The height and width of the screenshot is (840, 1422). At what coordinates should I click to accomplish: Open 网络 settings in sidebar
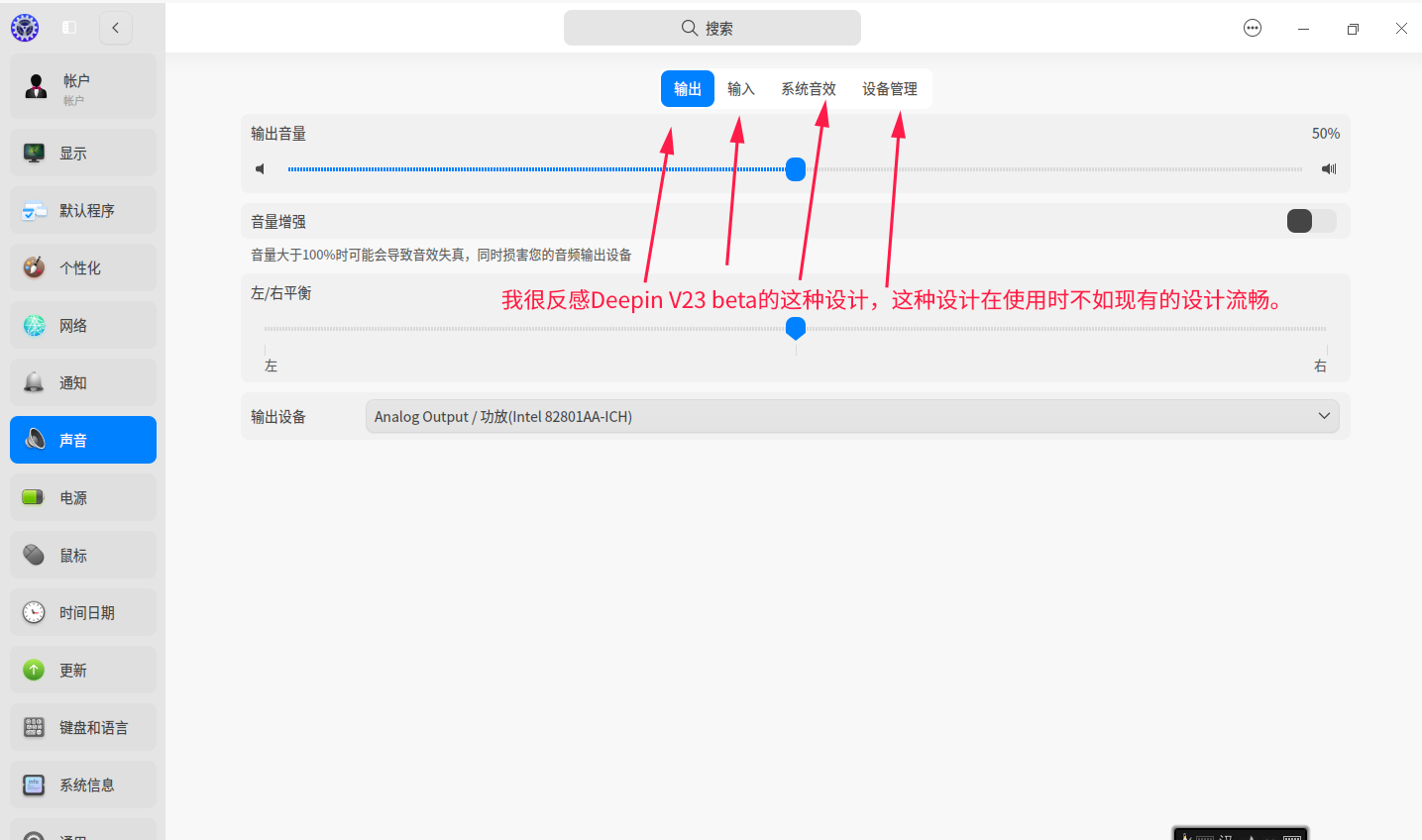coord(83,325)
